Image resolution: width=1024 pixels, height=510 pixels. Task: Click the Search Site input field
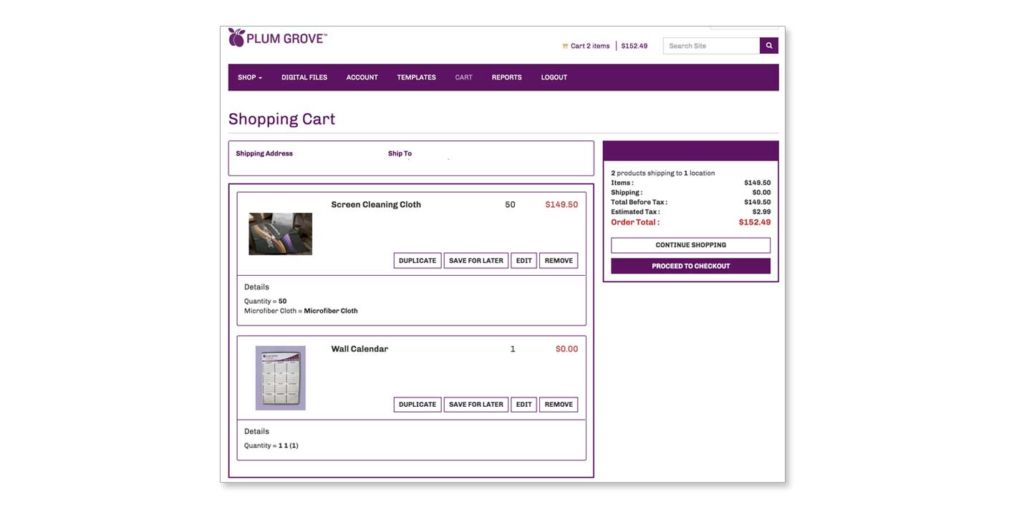click(711, 46)
